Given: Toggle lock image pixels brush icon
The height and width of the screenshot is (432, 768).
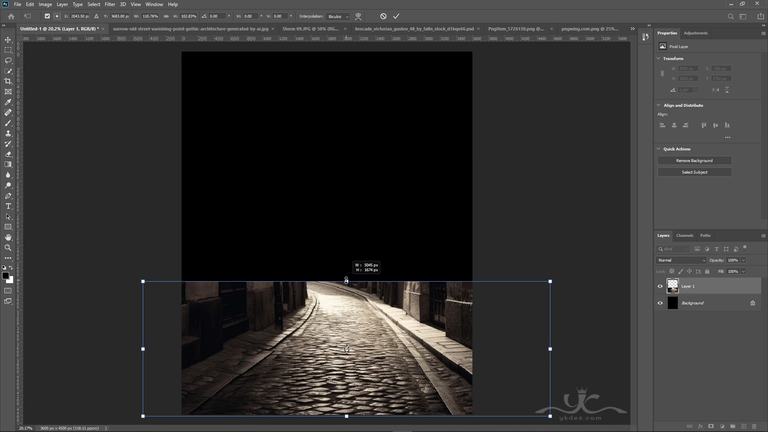Looking at the screenshot, I should point(680,271).
